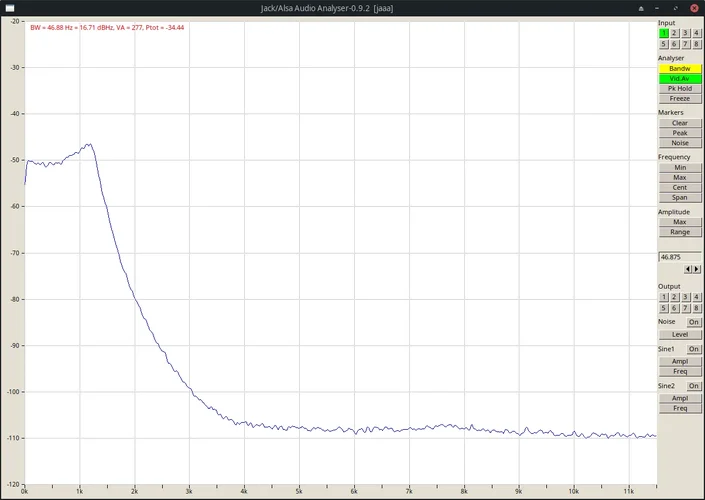Select Input channel 5
Viewport: 705px width, 500px height.
point(664,44)
